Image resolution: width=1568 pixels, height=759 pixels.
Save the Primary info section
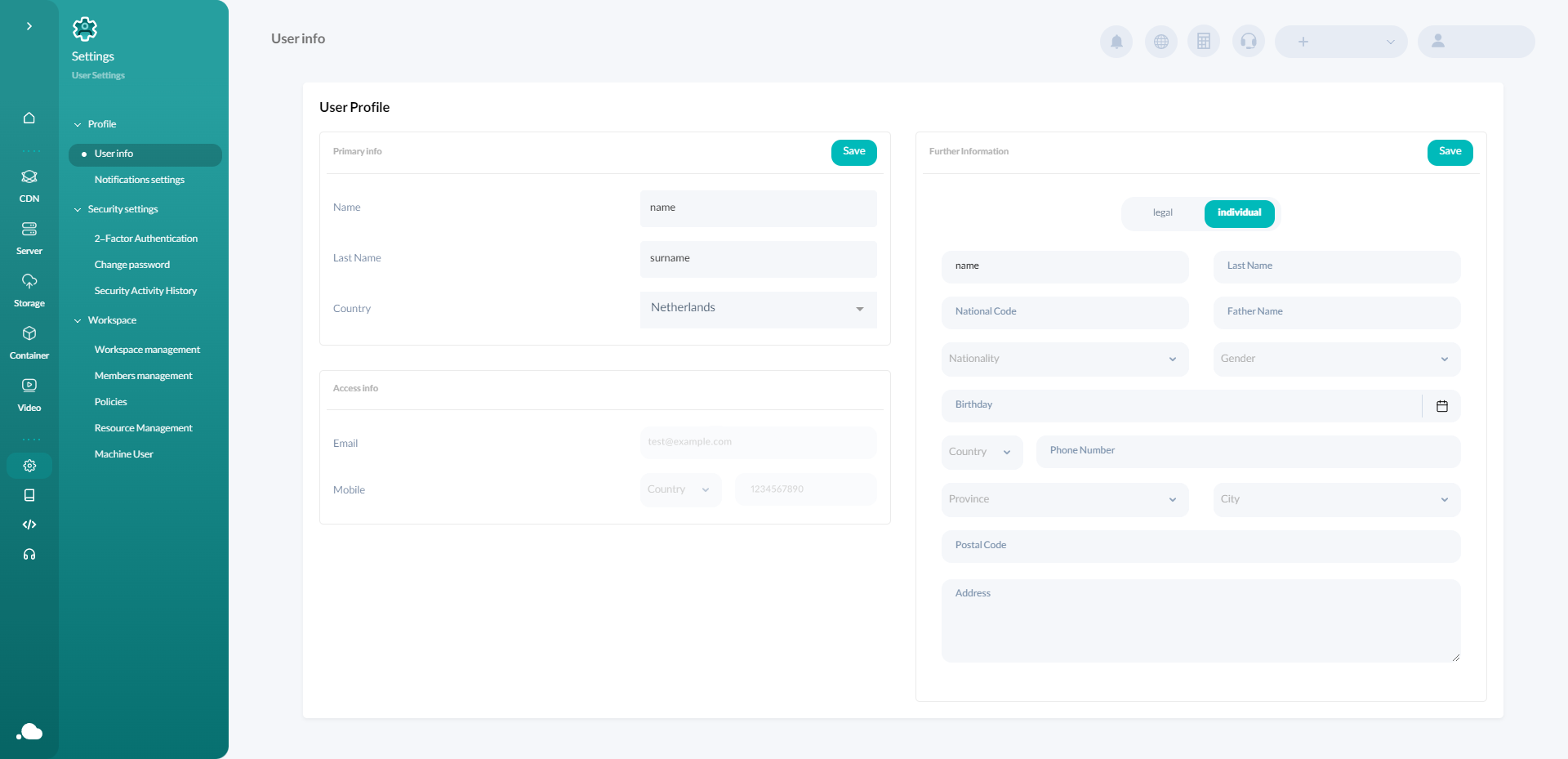click(854, 152)
